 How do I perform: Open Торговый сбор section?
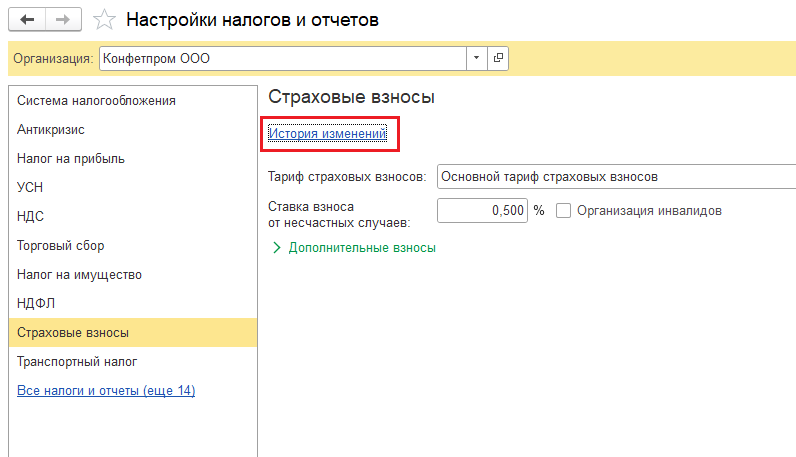pyautogui.click(x=133, y=245)
